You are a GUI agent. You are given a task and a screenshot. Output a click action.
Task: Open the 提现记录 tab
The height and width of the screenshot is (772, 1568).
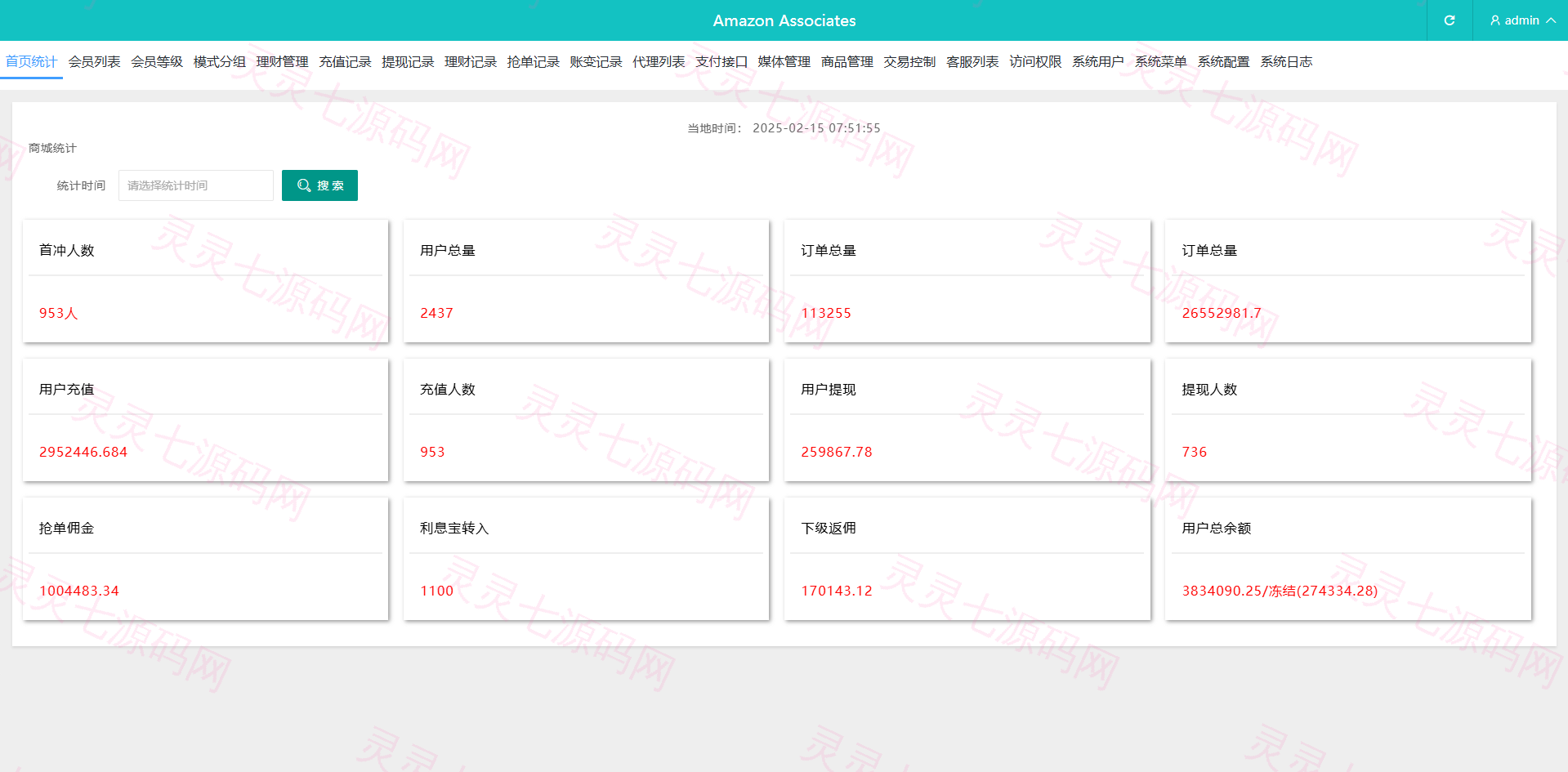408,61
